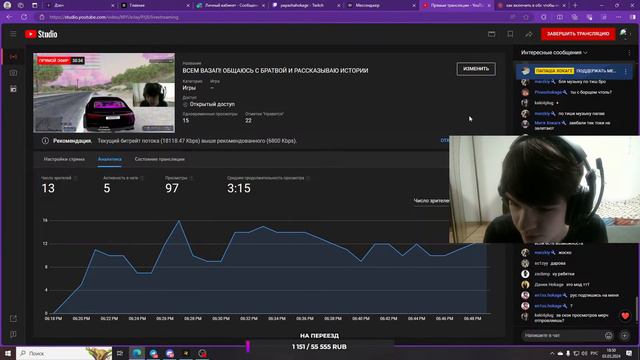
Task: Click the Игры category value
Action: [189, 88]
